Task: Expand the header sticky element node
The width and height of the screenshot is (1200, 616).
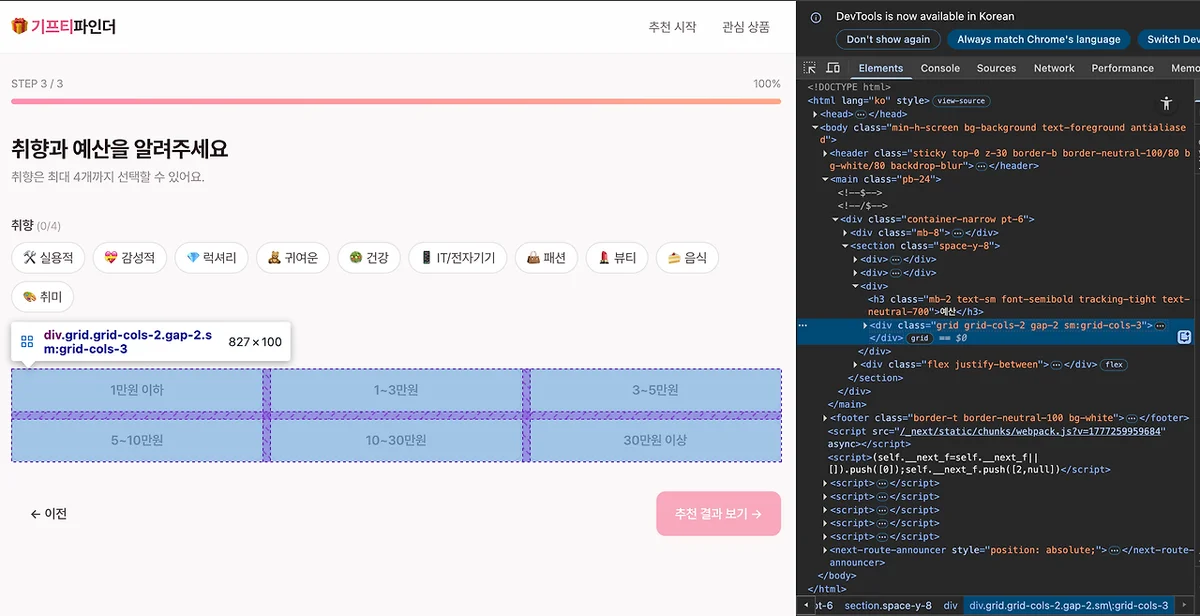Action: (826, 153)
